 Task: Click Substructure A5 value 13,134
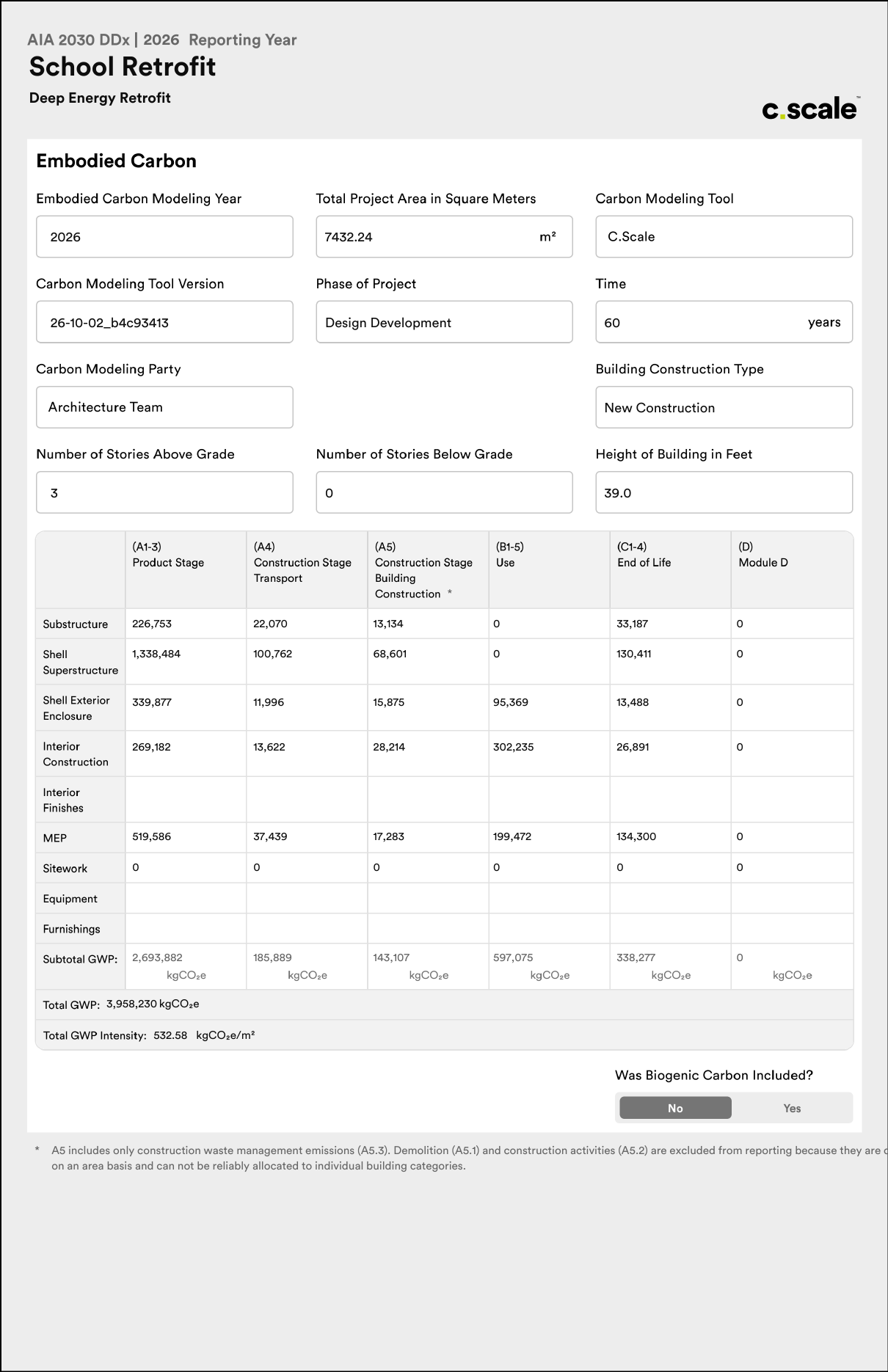click(388, 624)
